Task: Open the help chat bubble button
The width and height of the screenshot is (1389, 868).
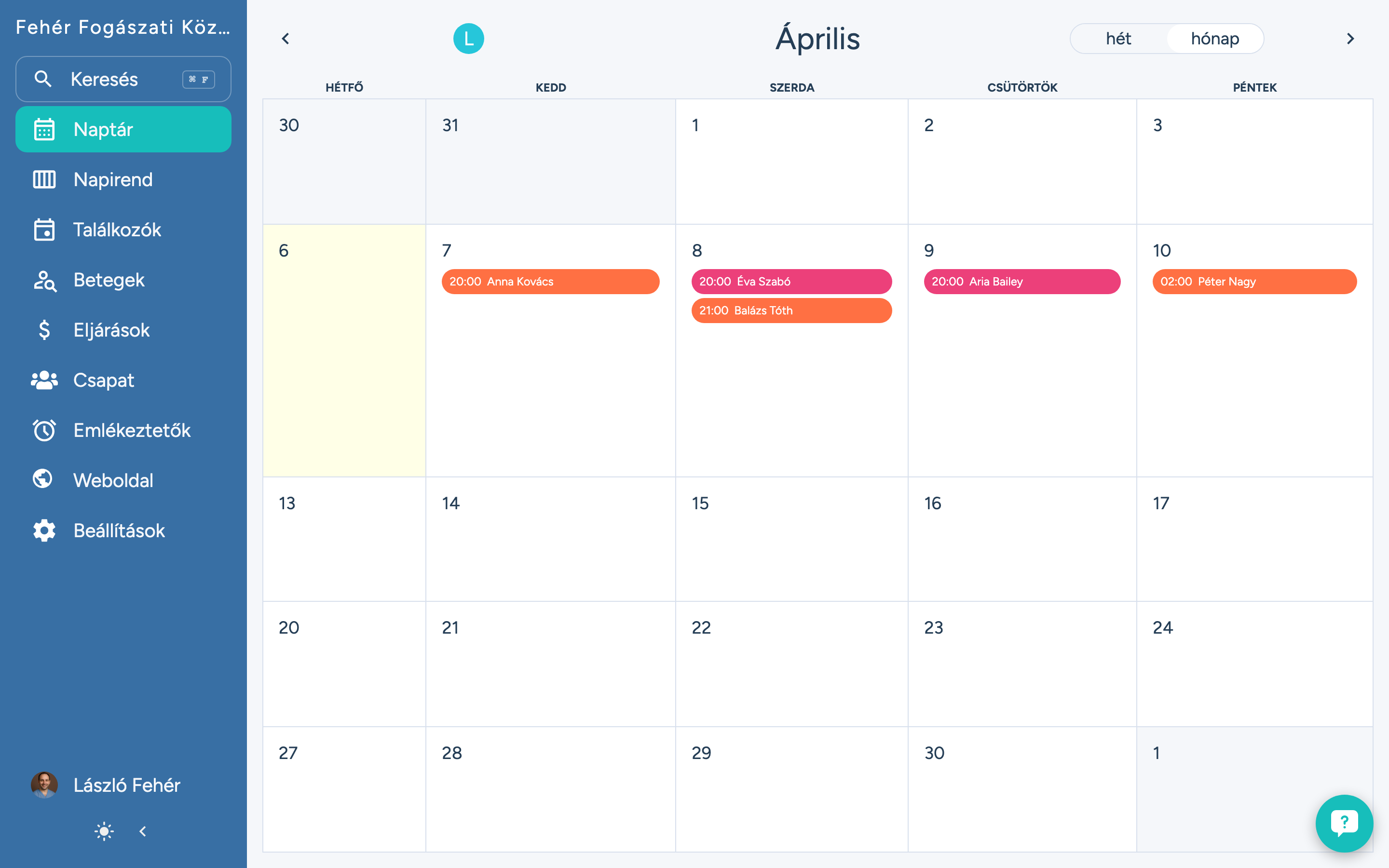Action: coord(1344,823)
